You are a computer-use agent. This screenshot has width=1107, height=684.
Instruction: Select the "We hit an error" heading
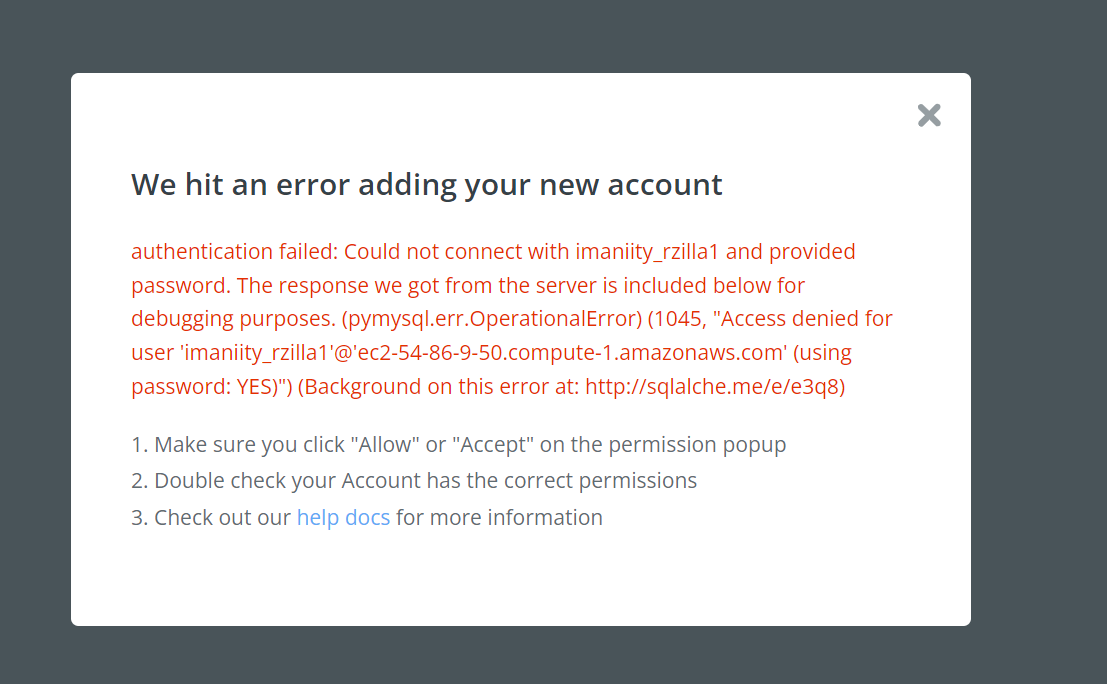pos(426,185)
